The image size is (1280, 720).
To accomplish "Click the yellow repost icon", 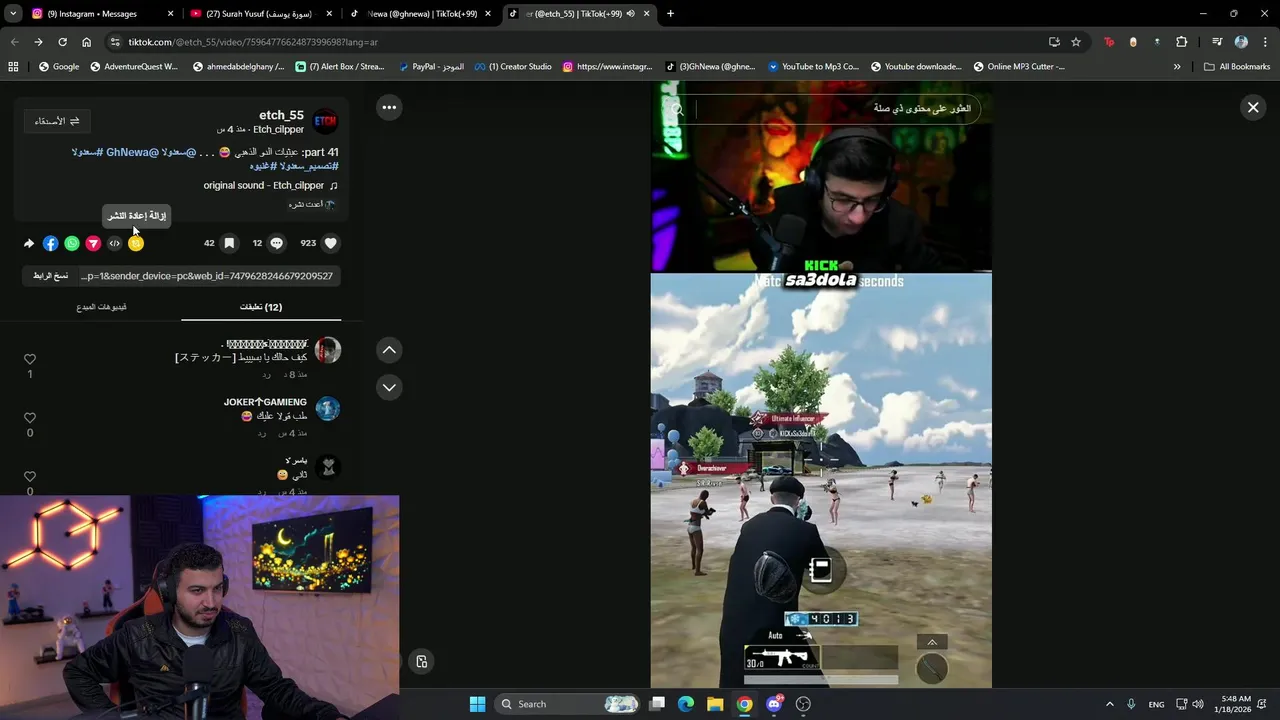I will point(136,243).
